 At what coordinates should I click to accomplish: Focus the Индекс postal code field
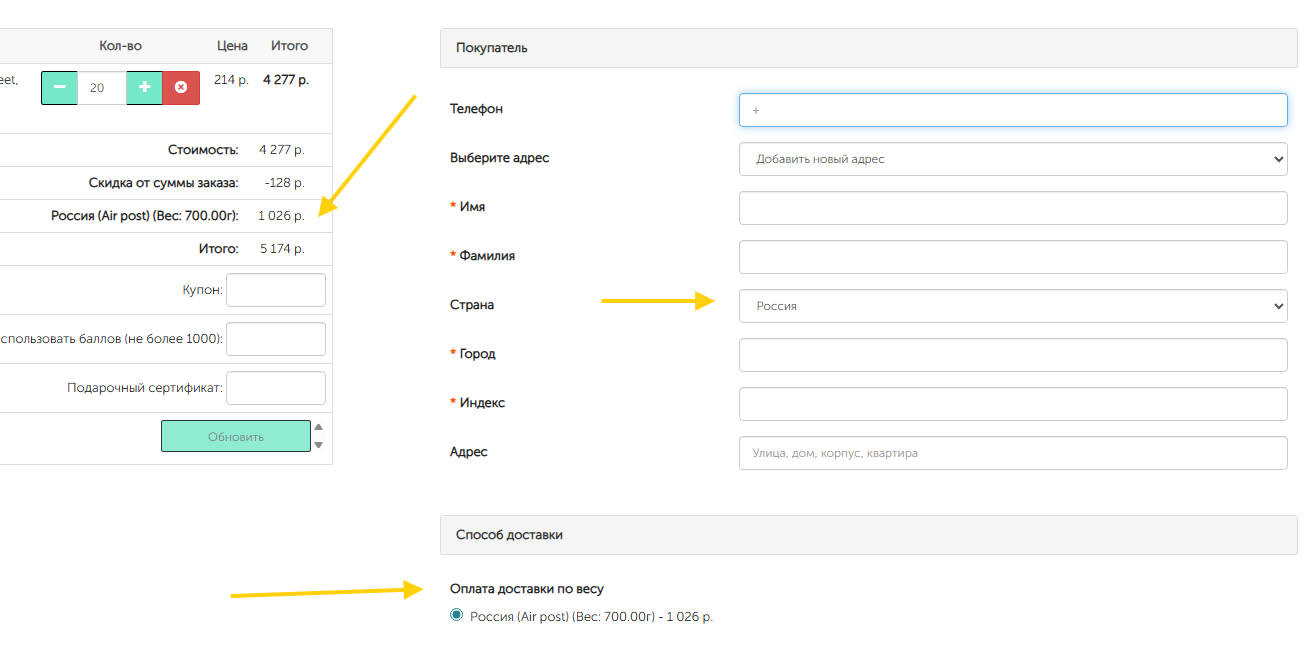tap(1012, 404)
